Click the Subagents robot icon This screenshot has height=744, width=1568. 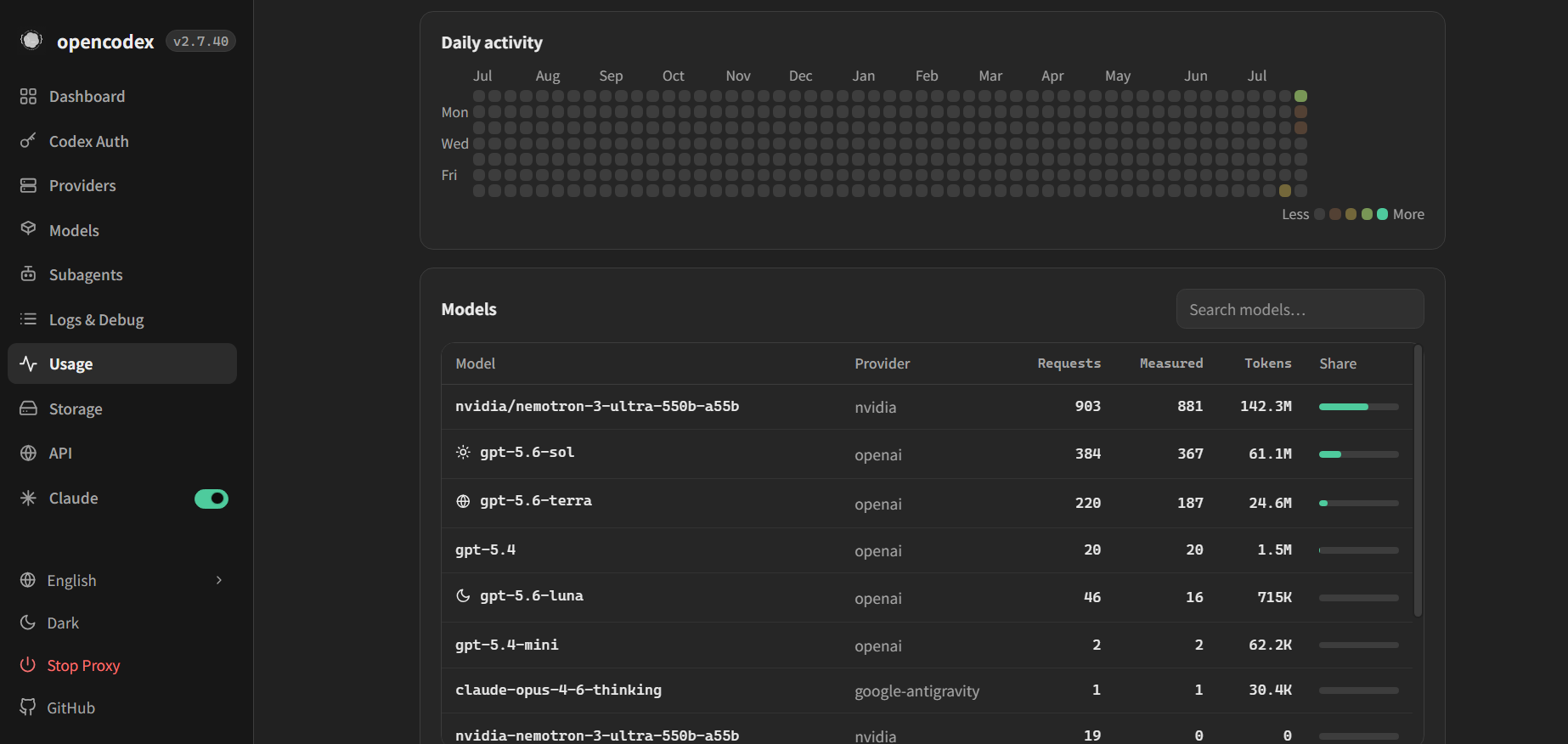(28, 273)
